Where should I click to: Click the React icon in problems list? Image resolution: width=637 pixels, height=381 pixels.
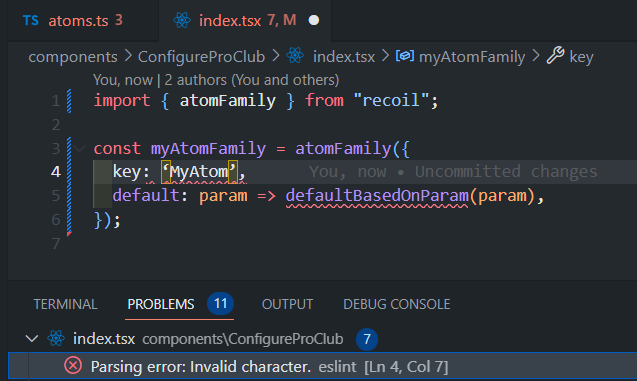[x=56, y=338]
